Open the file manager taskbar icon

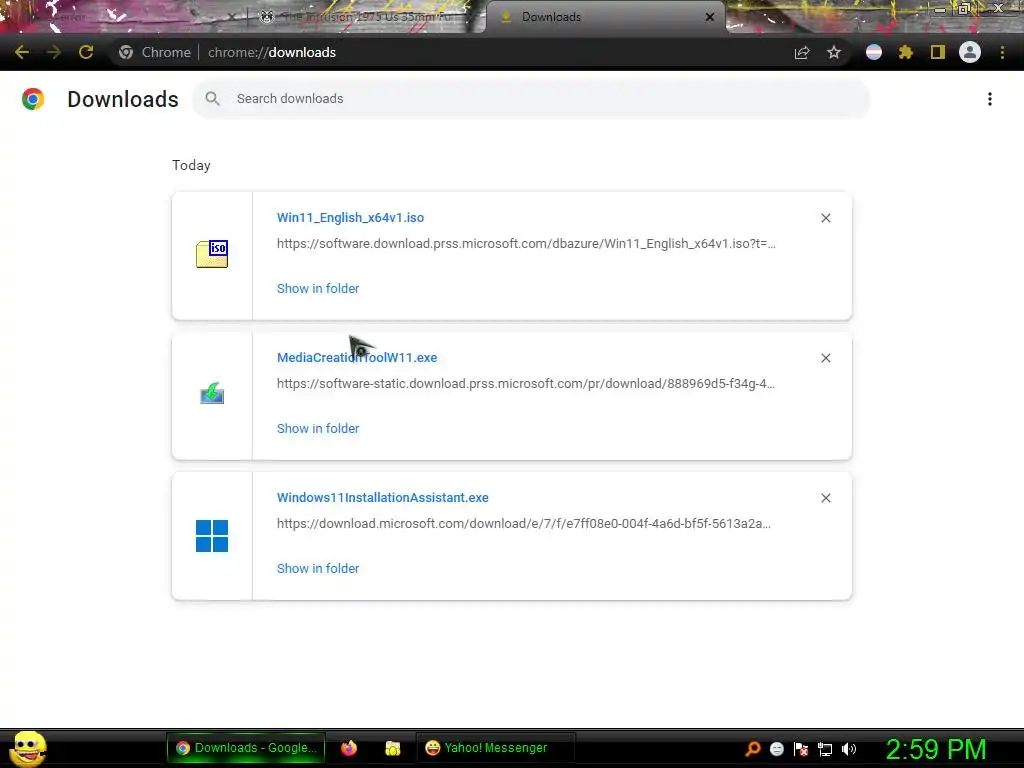(392, 748)
